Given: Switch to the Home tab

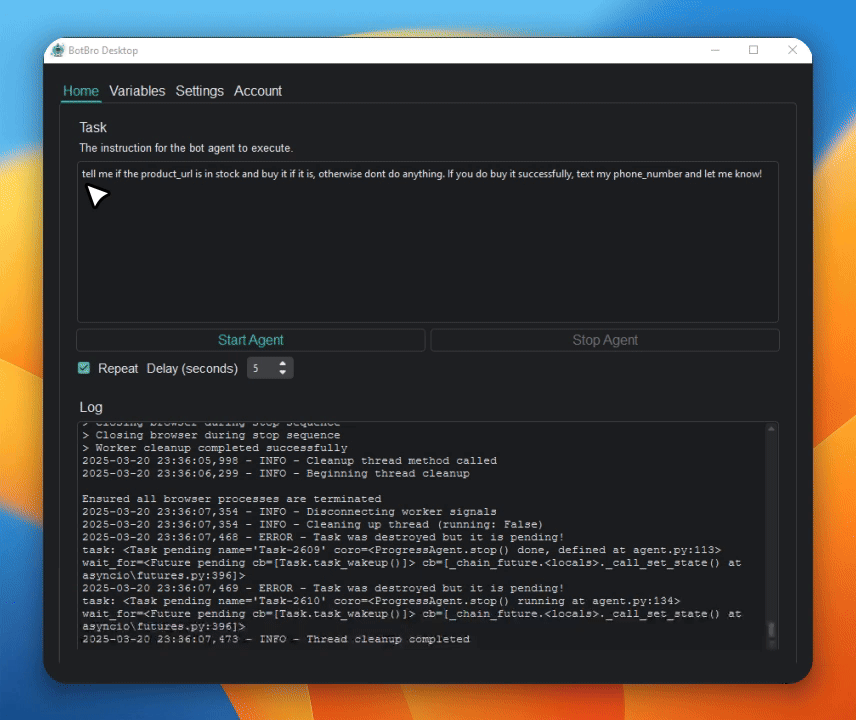Looking at the screenshot, I should (x=81, y=91).
